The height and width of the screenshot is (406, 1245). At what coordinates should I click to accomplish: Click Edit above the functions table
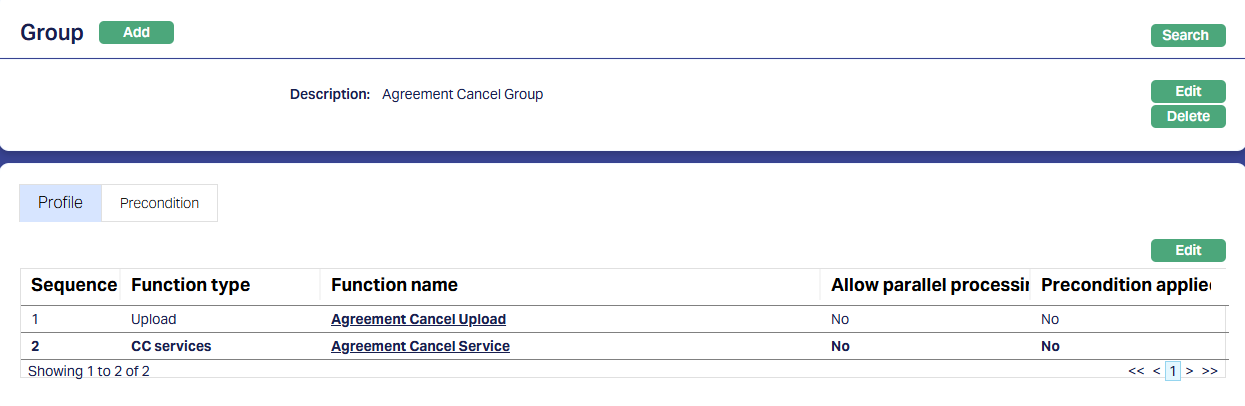[x=1188, y=250]
